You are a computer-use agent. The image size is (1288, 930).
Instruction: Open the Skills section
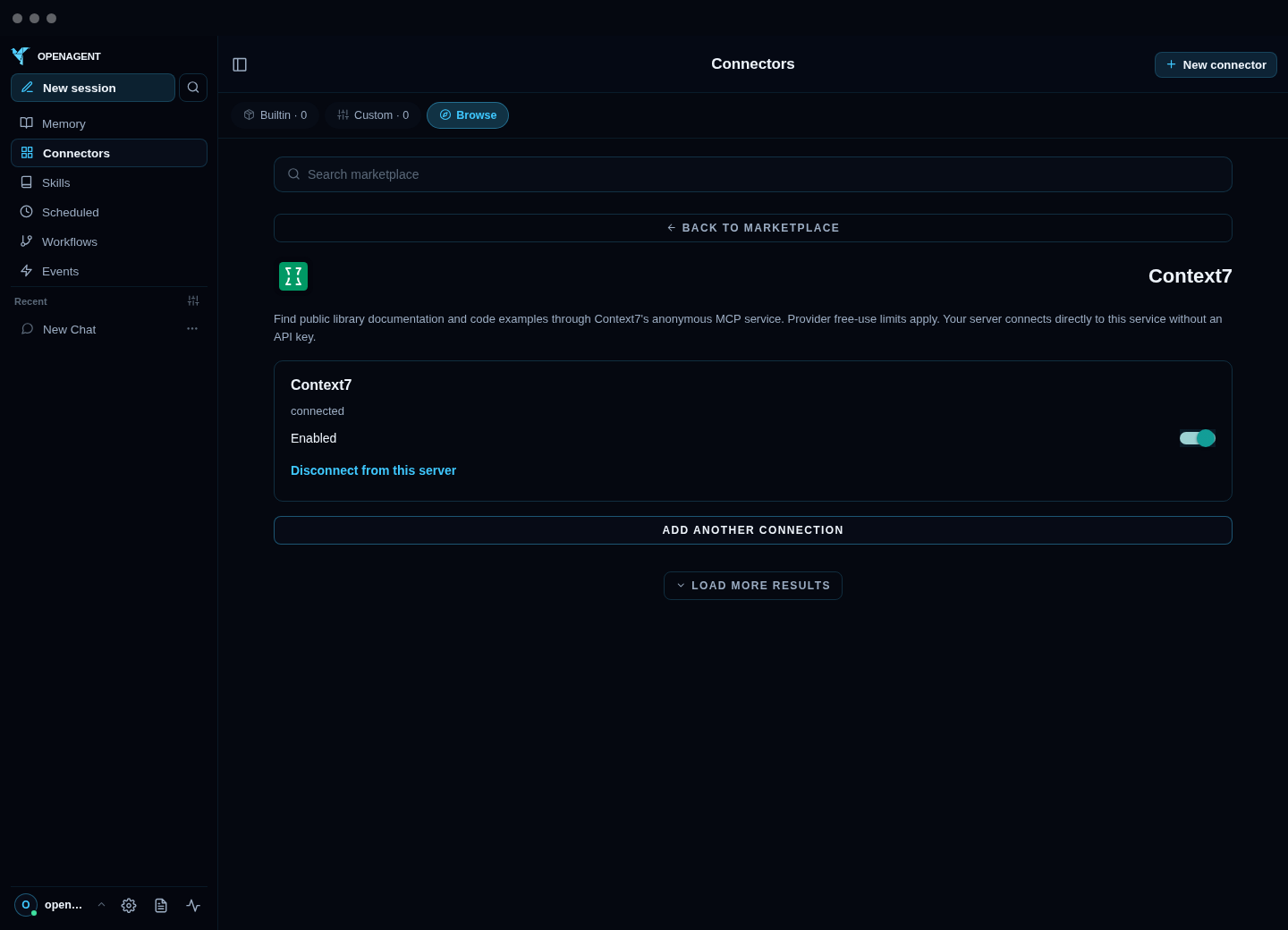click(x=109, y=182)
